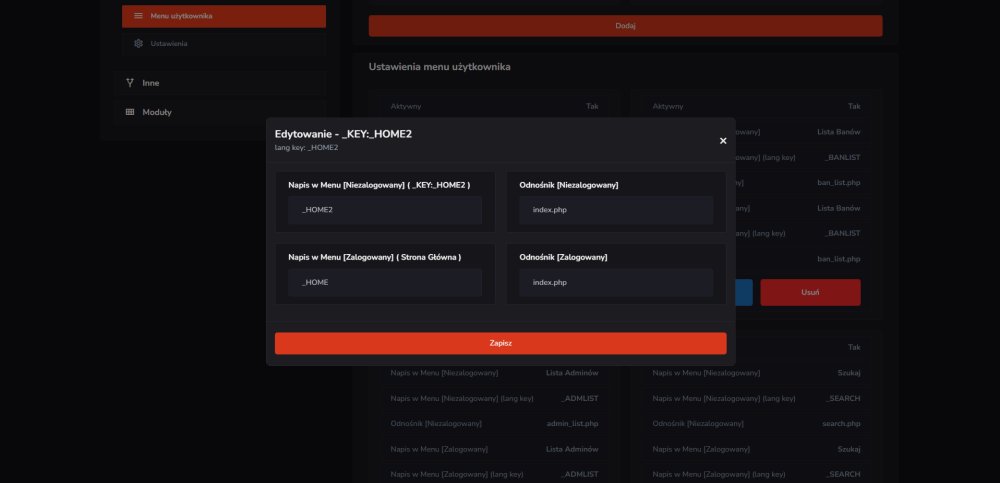Click the hamburger icon beside Menu użytkownika

[138, 16]
